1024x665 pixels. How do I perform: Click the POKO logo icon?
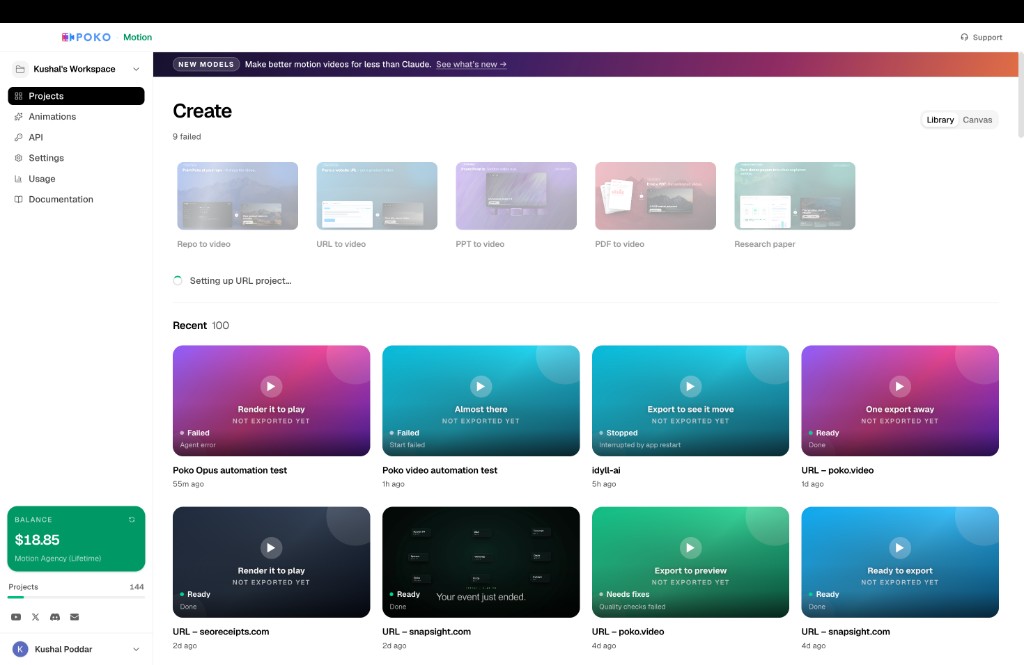68,37
